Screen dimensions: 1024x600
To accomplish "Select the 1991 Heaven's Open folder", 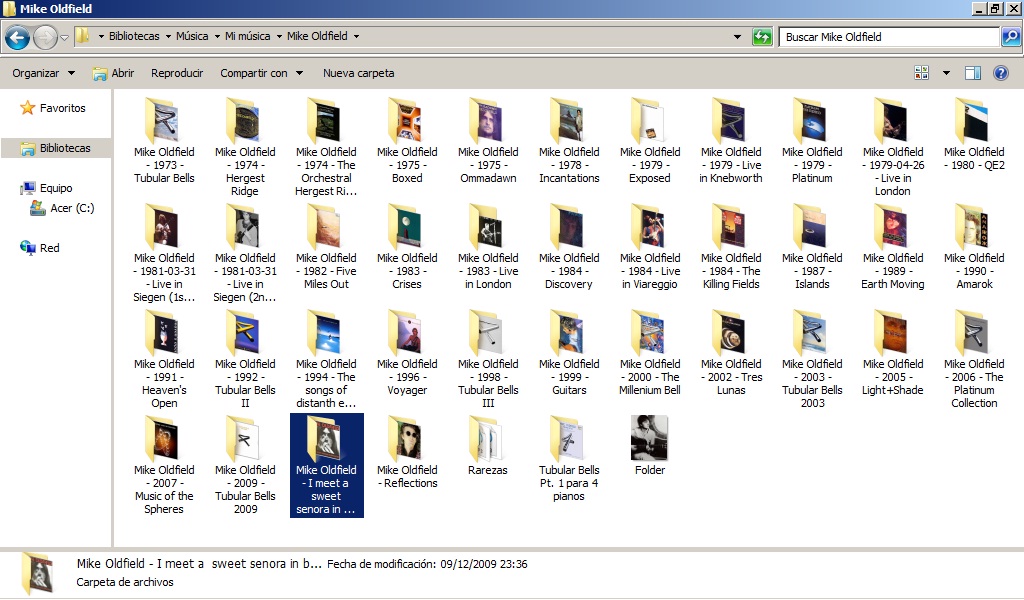I will click(x=164, y=359).
